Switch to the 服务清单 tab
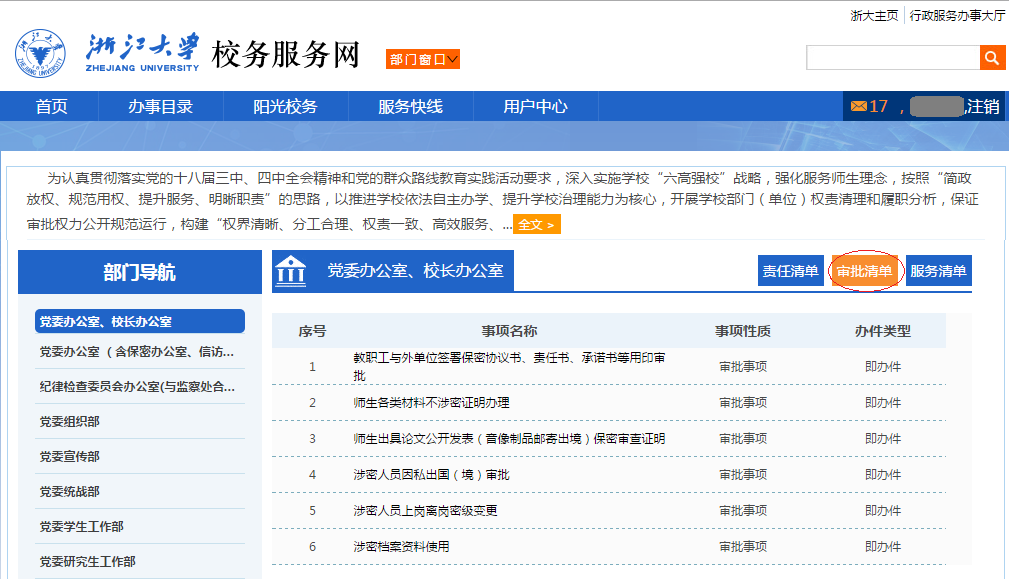 [938, 272]
